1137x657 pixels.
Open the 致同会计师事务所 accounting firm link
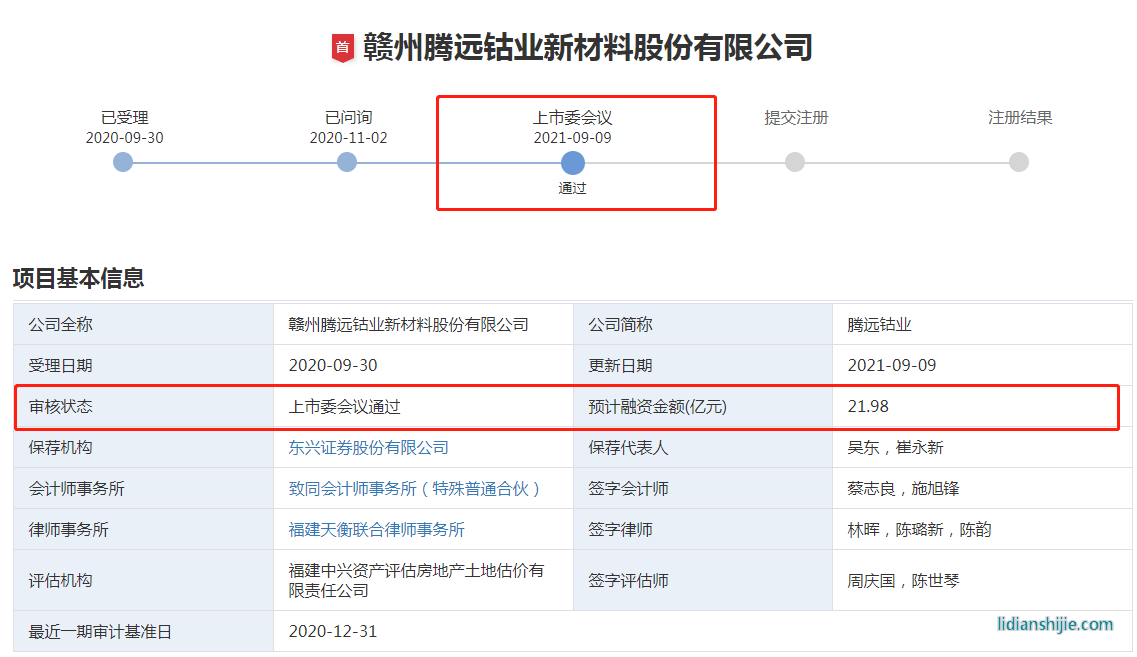[x=414, y=489]
